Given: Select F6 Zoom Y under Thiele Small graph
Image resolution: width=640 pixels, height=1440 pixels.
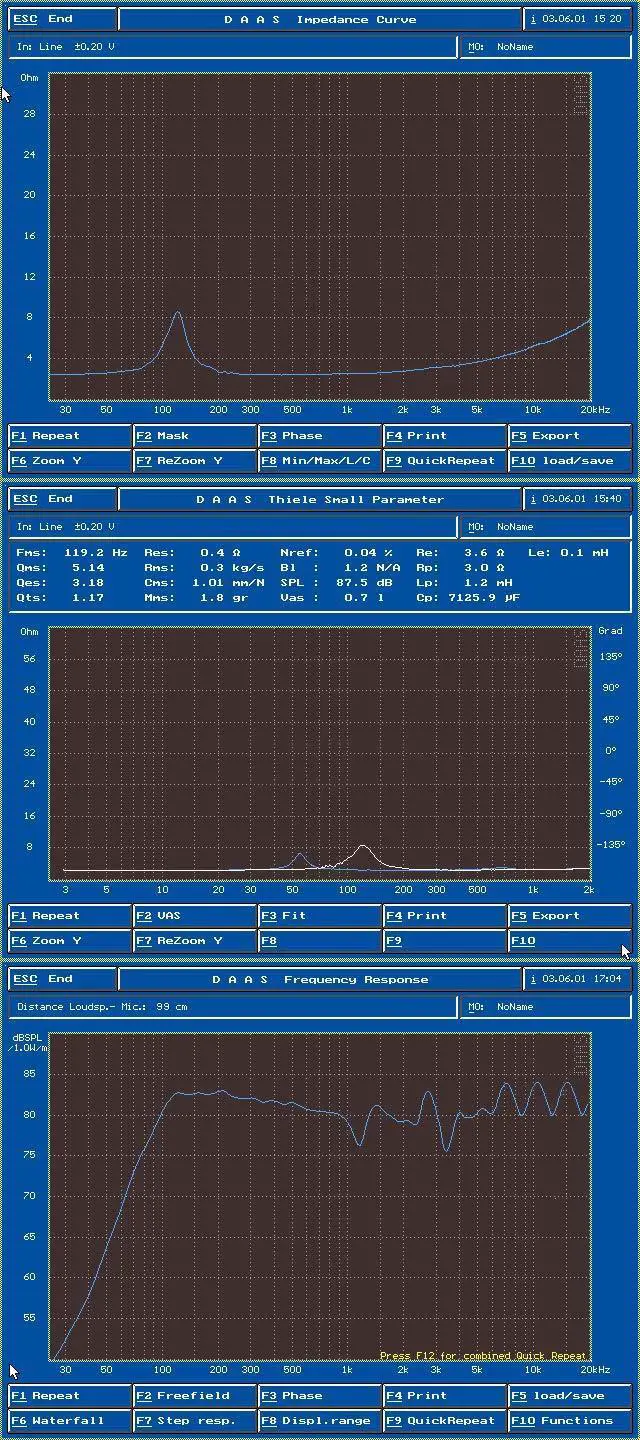Looking at the screenshot, I should 70,941.
